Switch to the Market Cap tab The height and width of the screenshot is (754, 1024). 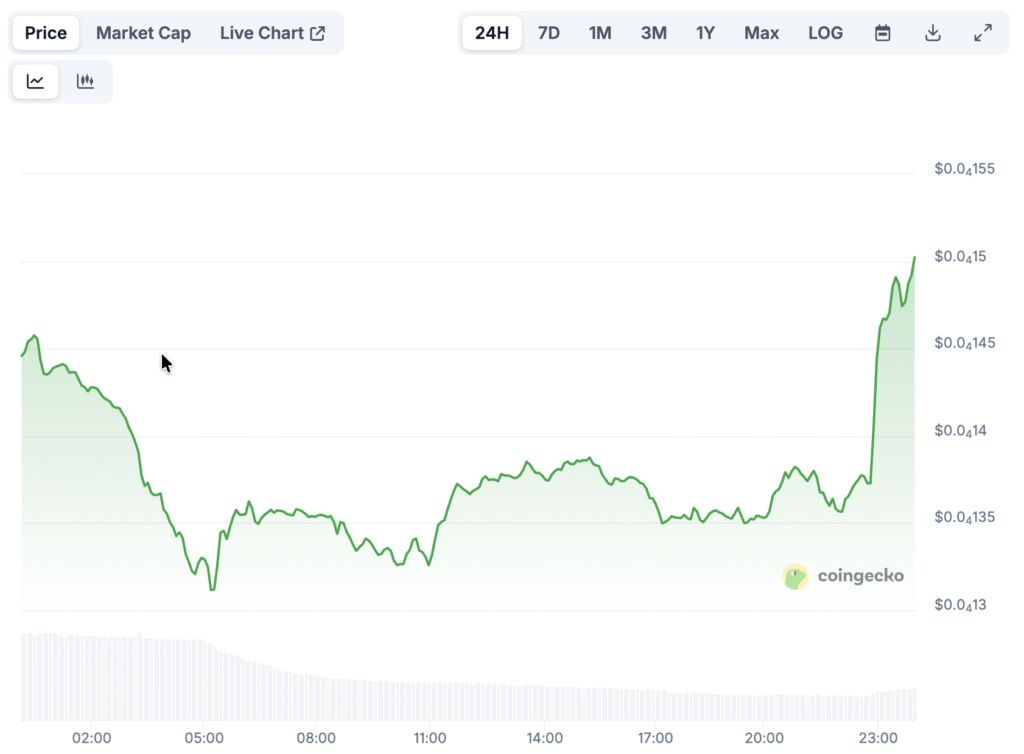tap(143, 33)
